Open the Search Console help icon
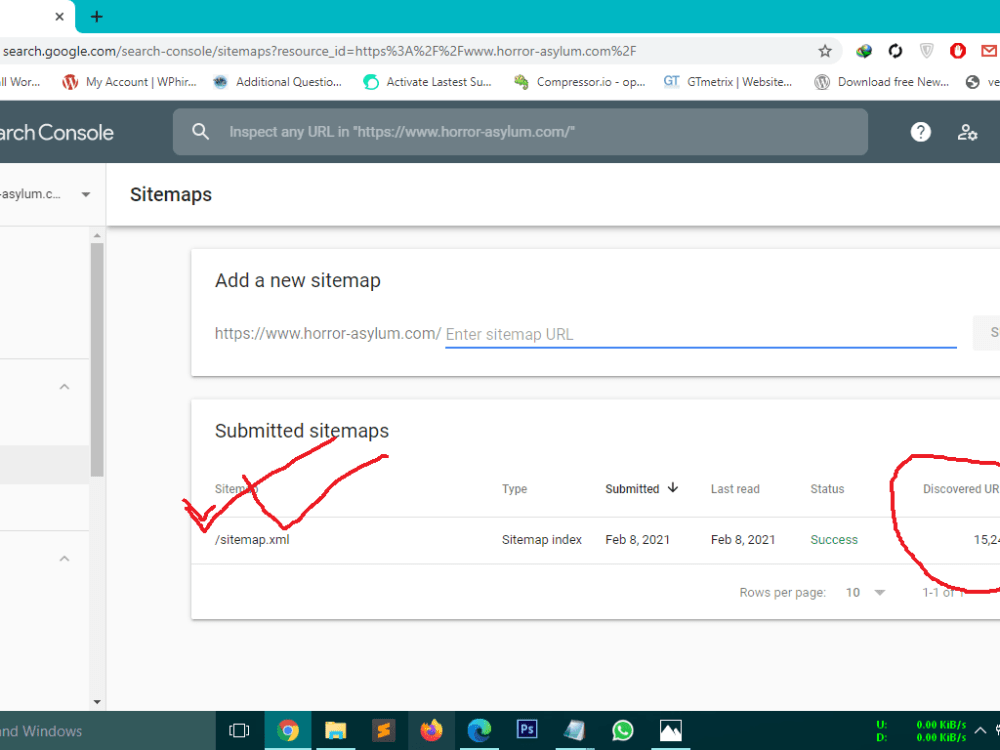 [920, 132]
